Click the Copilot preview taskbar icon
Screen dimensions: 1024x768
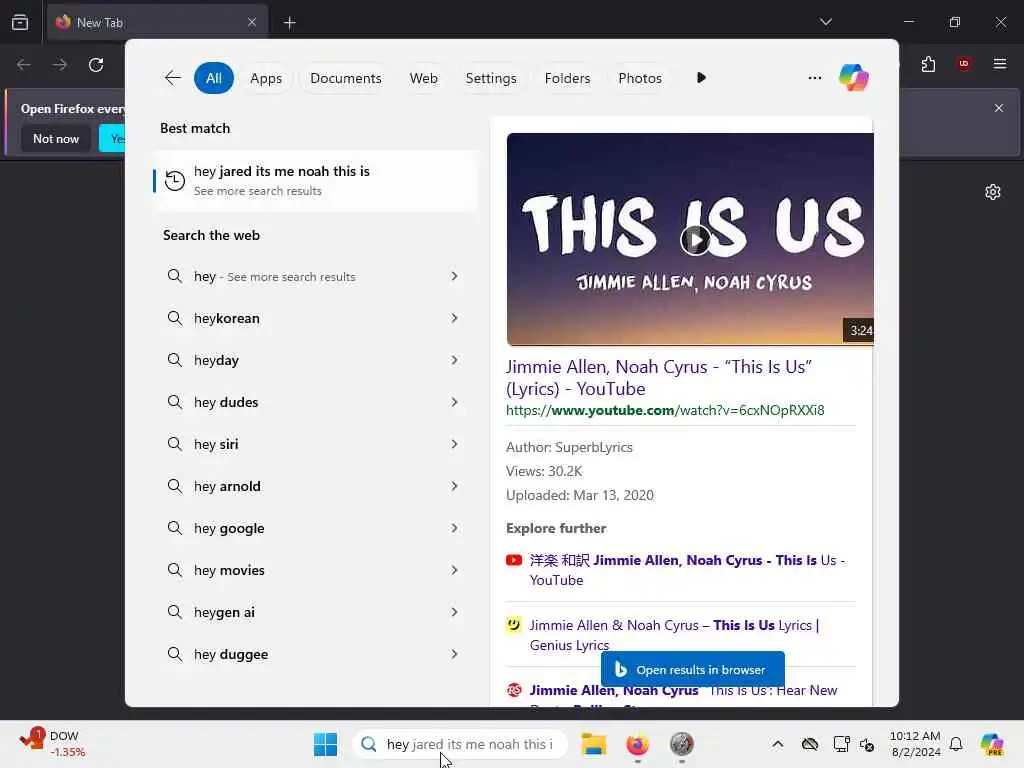pos(992,744)
